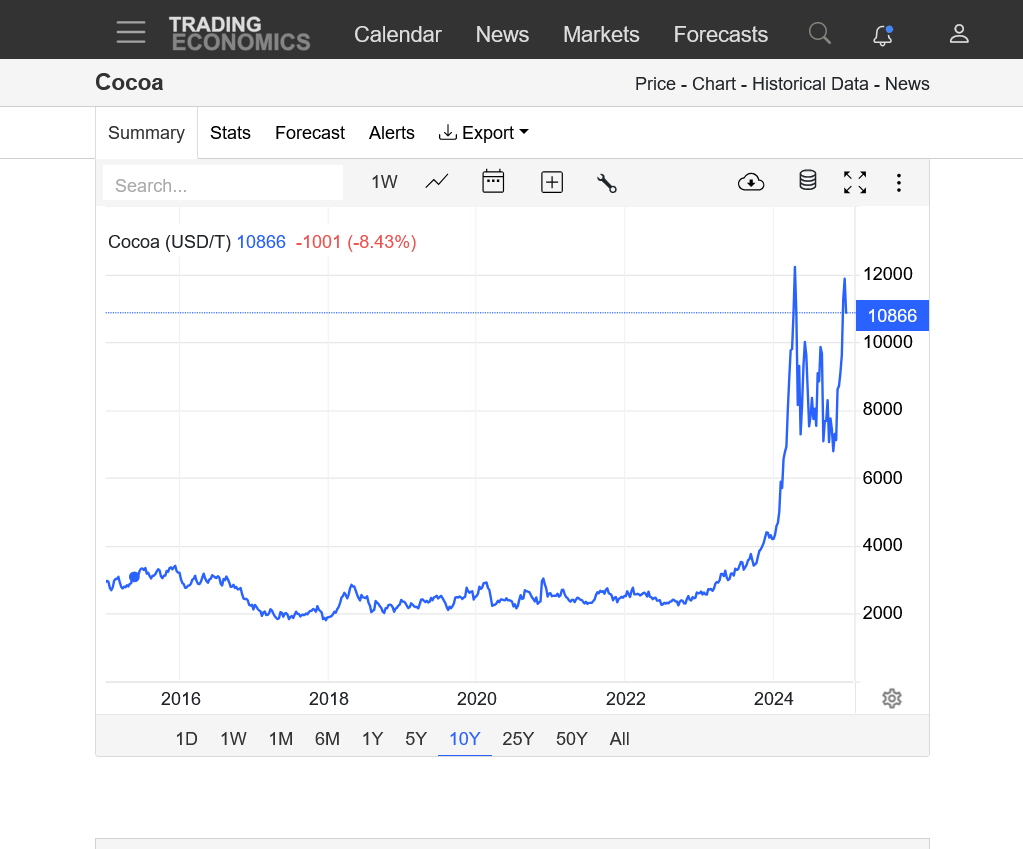1023x849 pixels.
Task: Select the 1W time range below the chart
Action: (x=233, y=739)
